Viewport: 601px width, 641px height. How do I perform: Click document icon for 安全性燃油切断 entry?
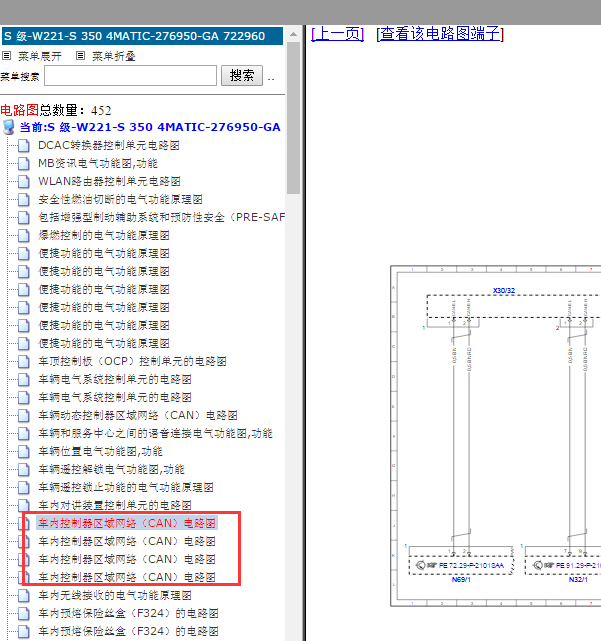(24, 199)
